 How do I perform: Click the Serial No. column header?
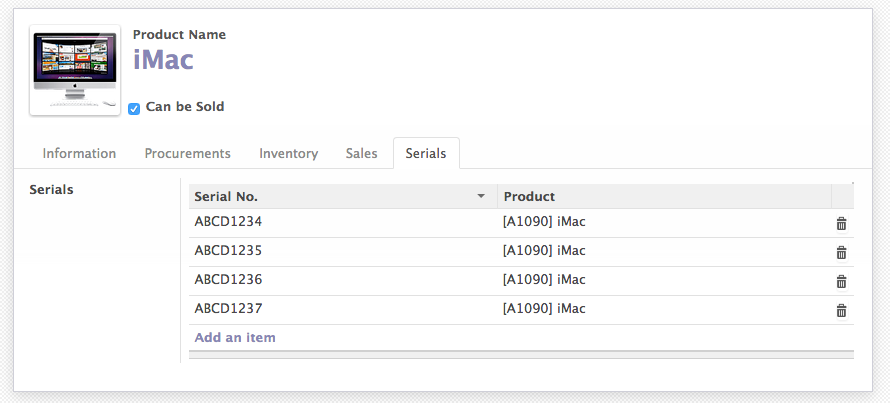pyautogui.click(x=343, y=196)
